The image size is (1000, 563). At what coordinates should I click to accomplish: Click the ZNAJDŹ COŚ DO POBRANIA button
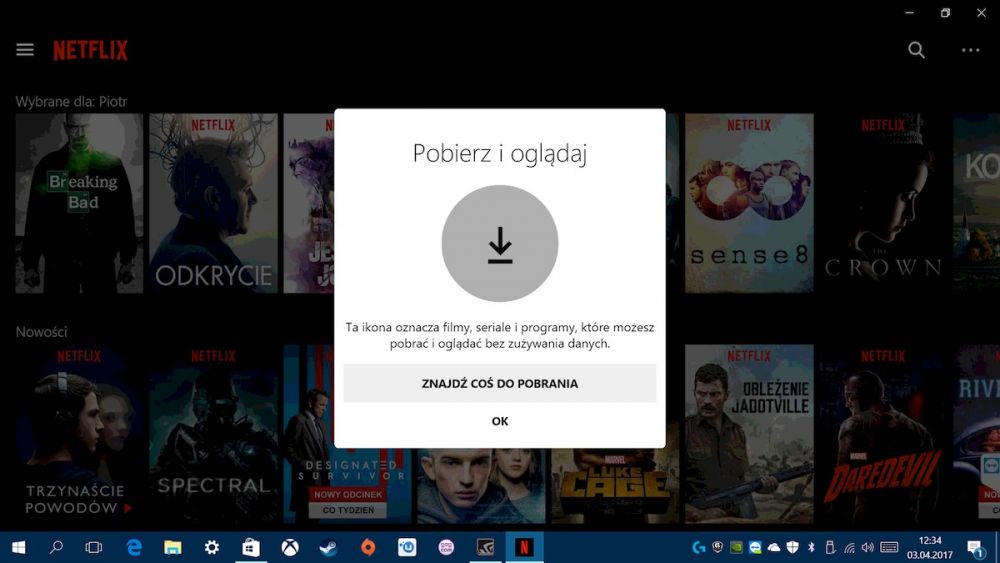pos(500,383)
